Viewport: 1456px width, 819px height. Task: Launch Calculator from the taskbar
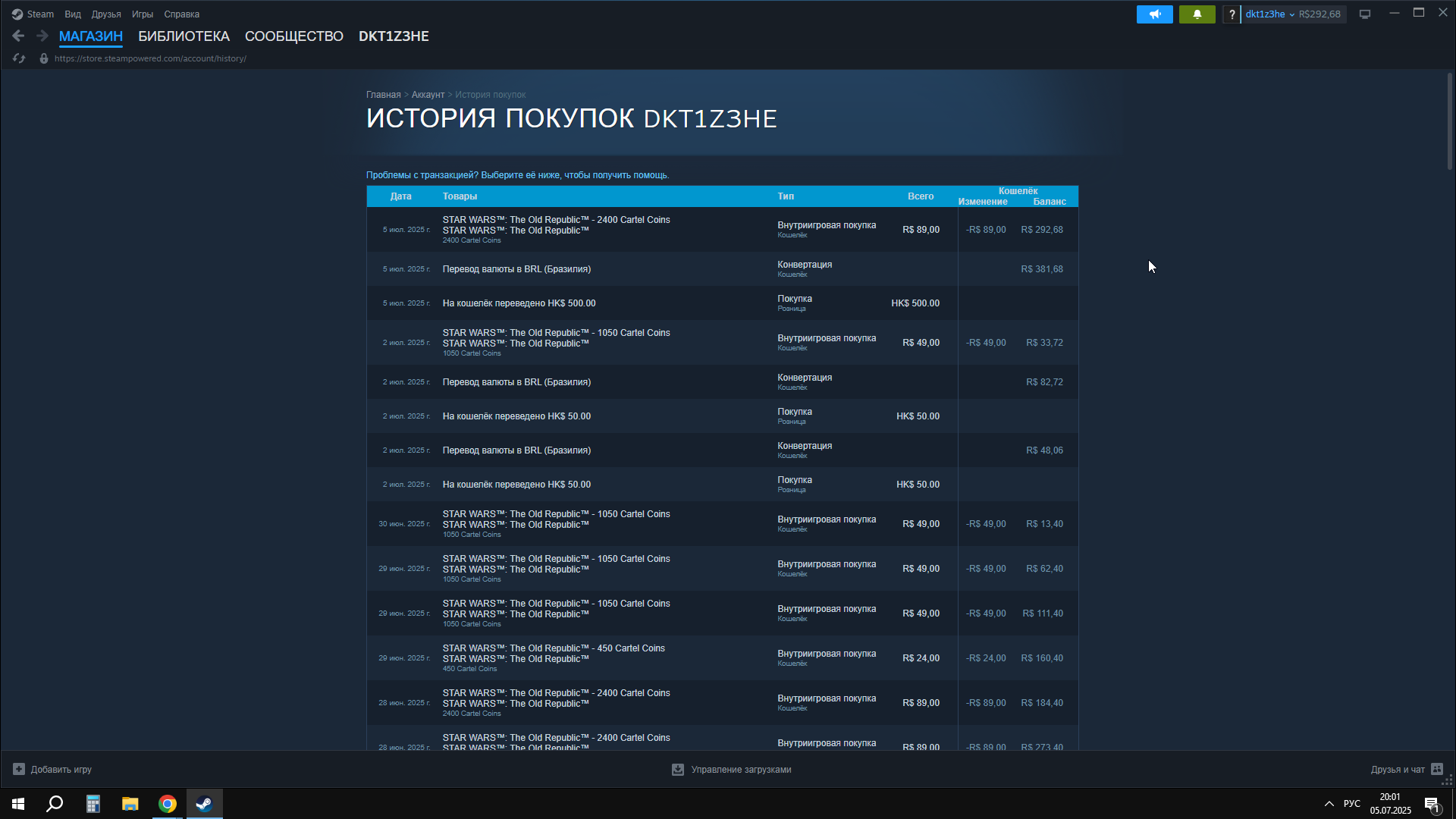pos(93,804)
